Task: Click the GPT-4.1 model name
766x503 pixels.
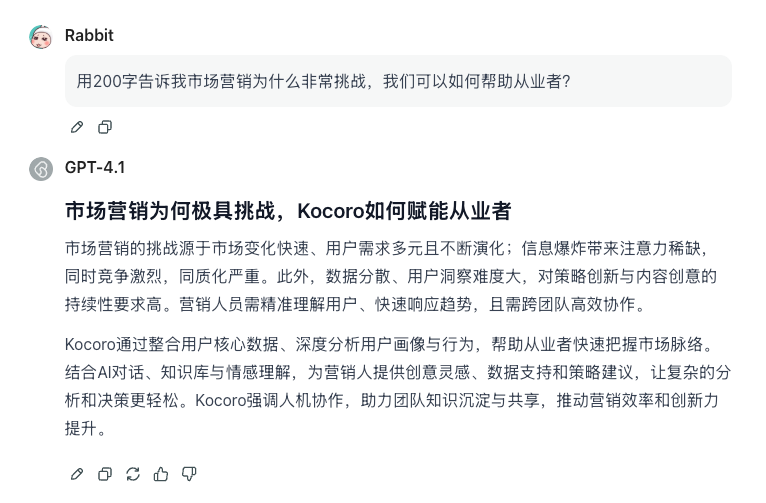Action: tap(95, 168)
